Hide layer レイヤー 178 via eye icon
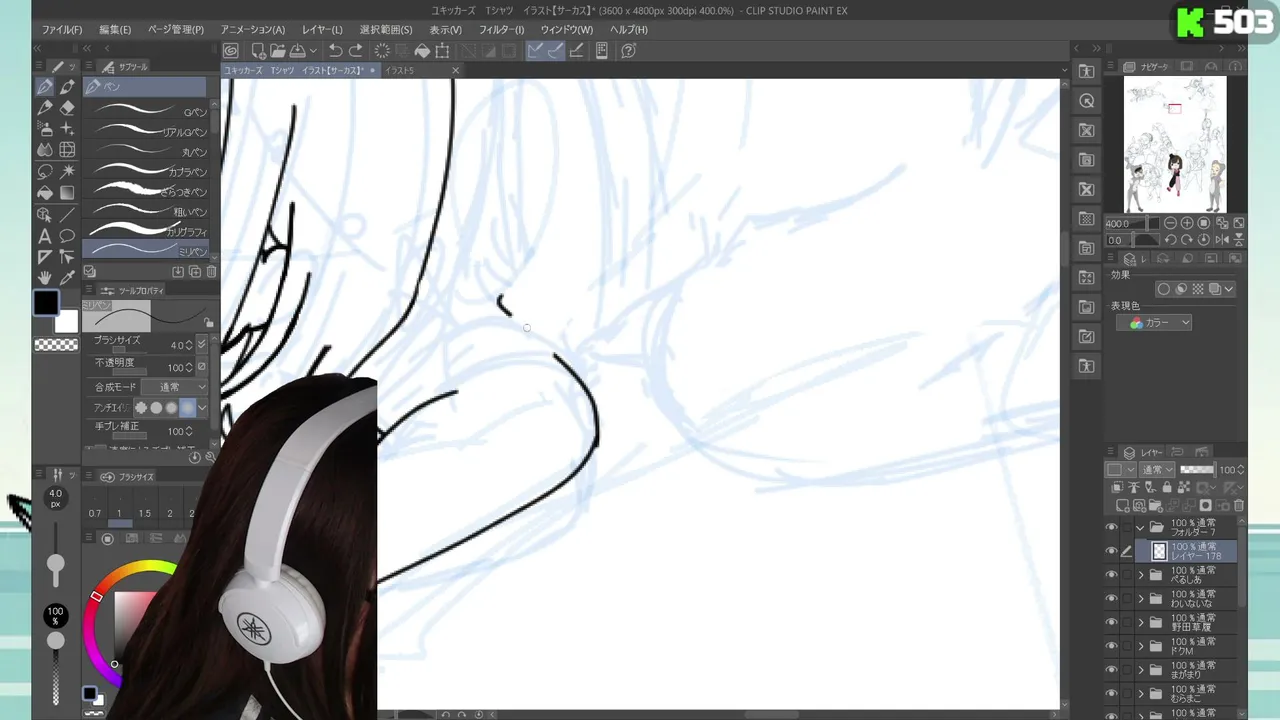Viewport: 1280px width, 720px height. coord(1111,551)
